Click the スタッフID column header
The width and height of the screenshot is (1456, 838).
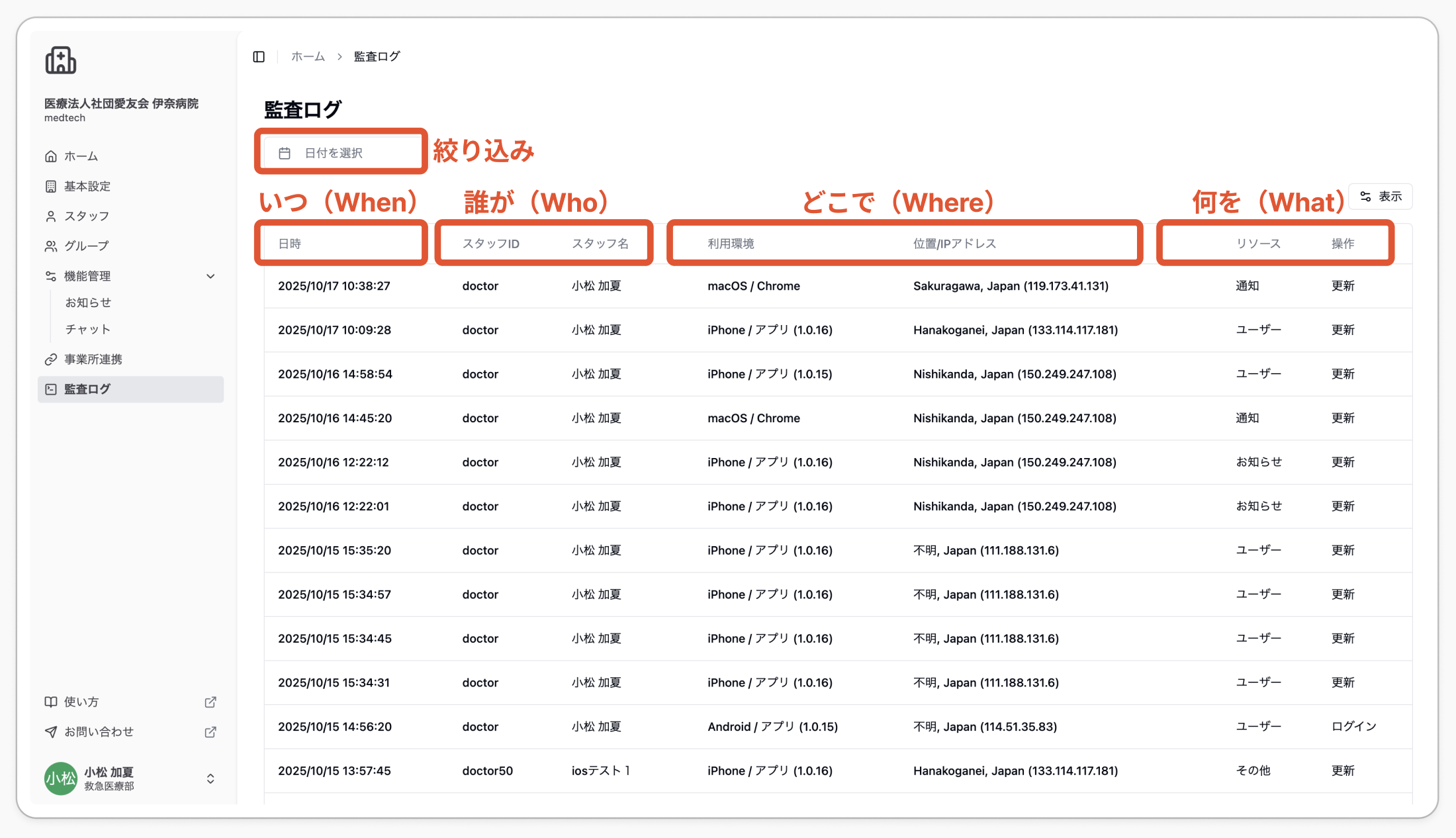click(491, 244)
